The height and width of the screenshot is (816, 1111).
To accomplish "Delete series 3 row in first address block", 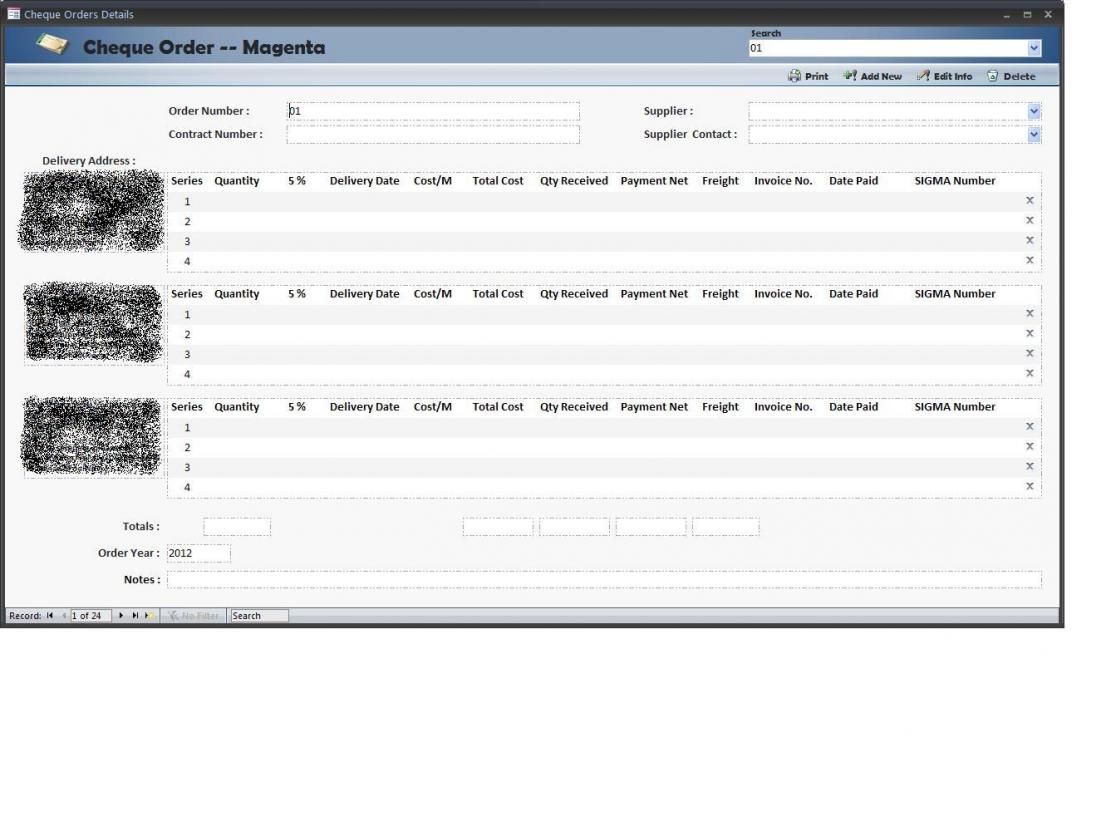I will tap(1030, 240).
